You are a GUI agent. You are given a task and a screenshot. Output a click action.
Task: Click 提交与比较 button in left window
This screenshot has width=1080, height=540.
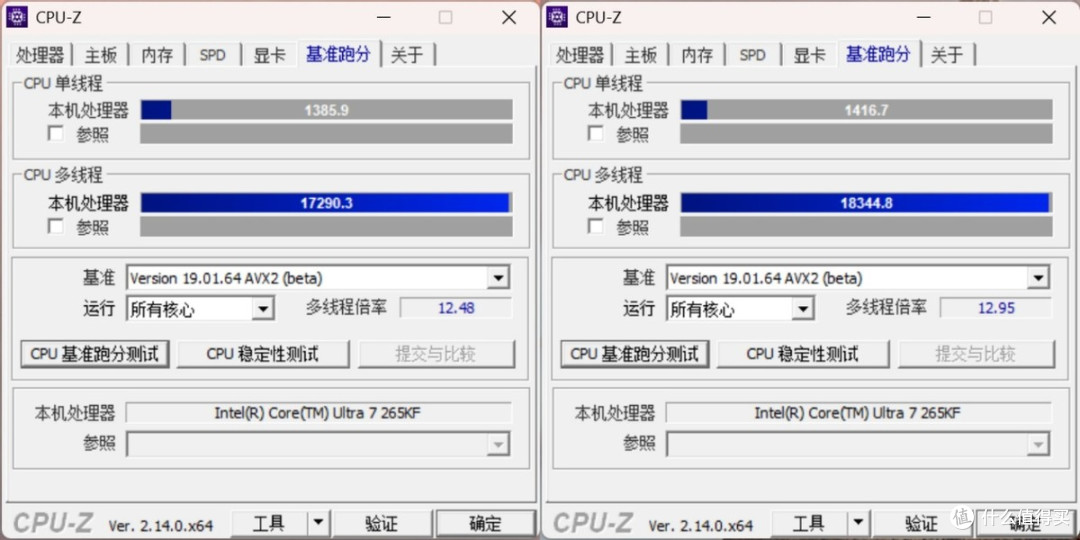click(x=436, y=354)
